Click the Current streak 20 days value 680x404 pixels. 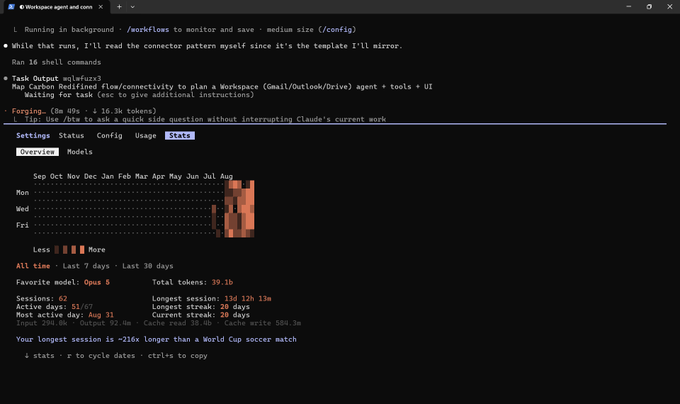tap(235, 315)
